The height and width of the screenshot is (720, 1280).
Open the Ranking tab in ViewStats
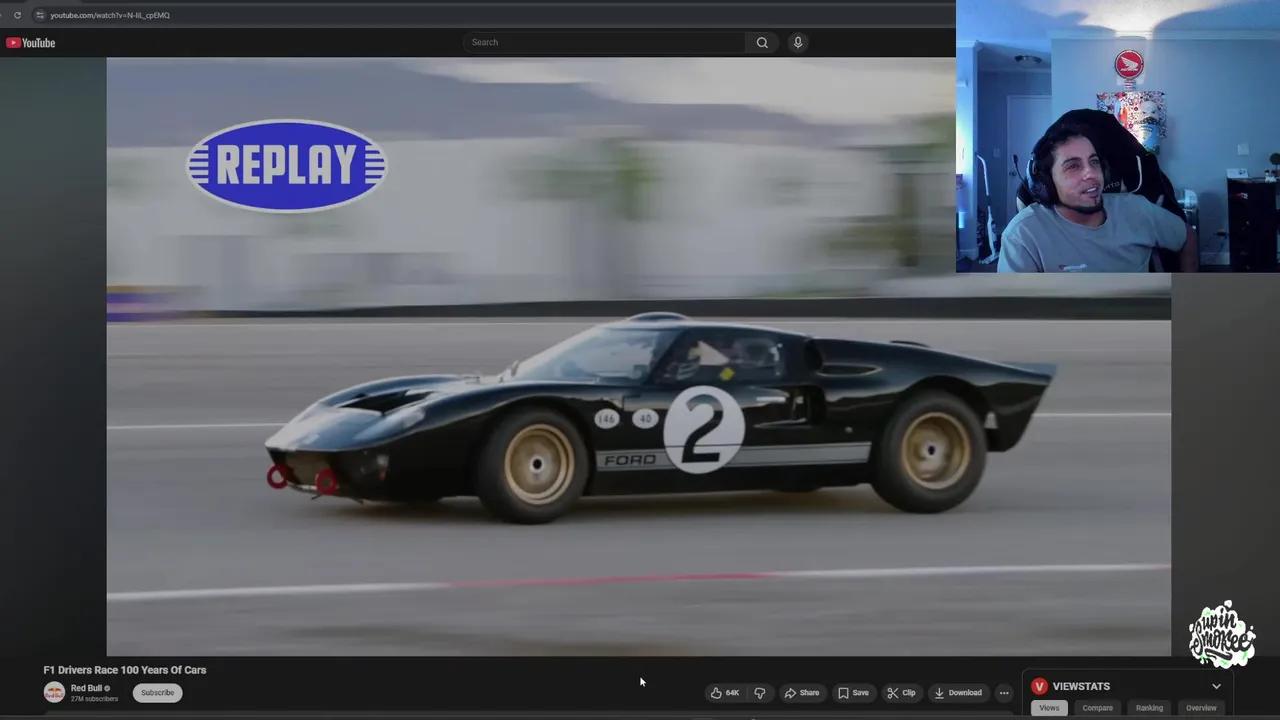tap(1149, 708)
